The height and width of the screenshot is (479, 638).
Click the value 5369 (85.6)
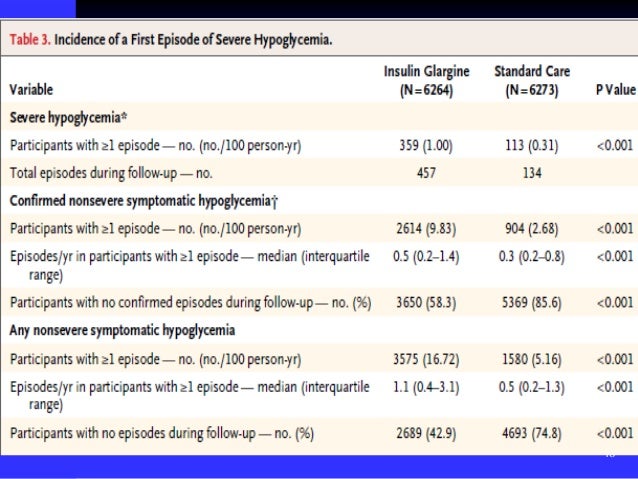(x=532, y=300)
